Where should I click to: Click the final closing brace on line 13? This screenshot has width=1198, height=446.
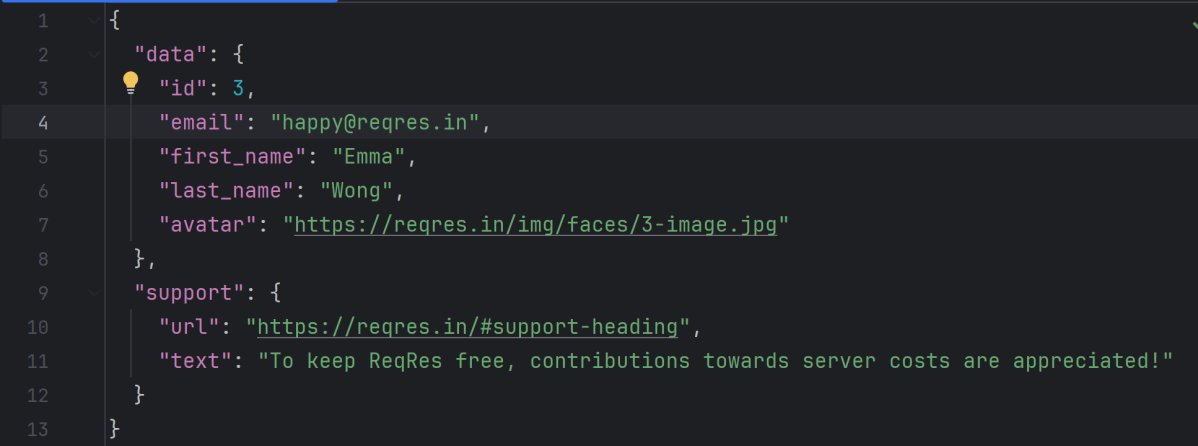tap(114, 429)
